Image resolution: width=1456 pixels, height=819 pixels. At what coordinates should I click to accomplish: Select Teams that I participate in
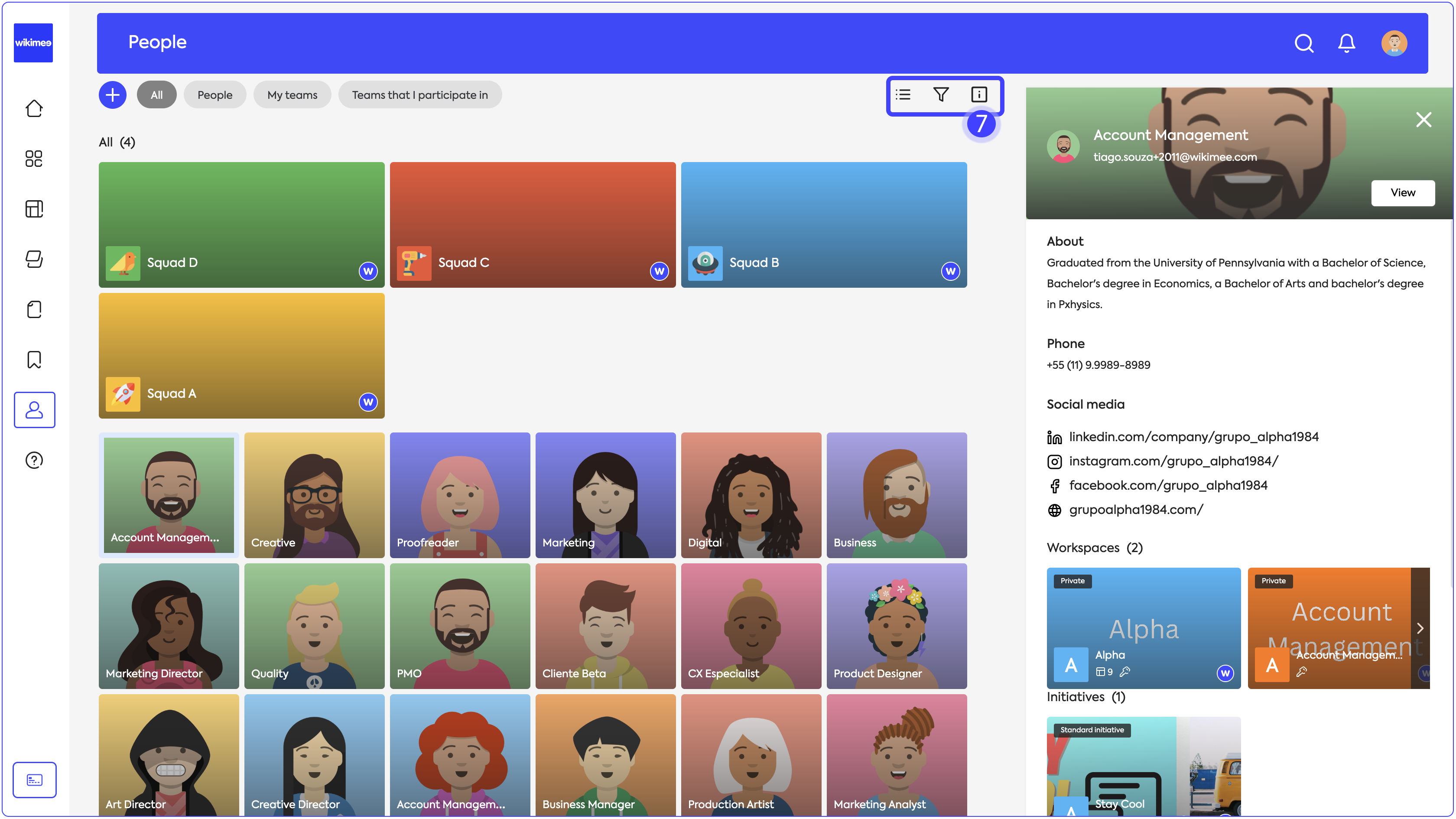(x=419, y=94)
